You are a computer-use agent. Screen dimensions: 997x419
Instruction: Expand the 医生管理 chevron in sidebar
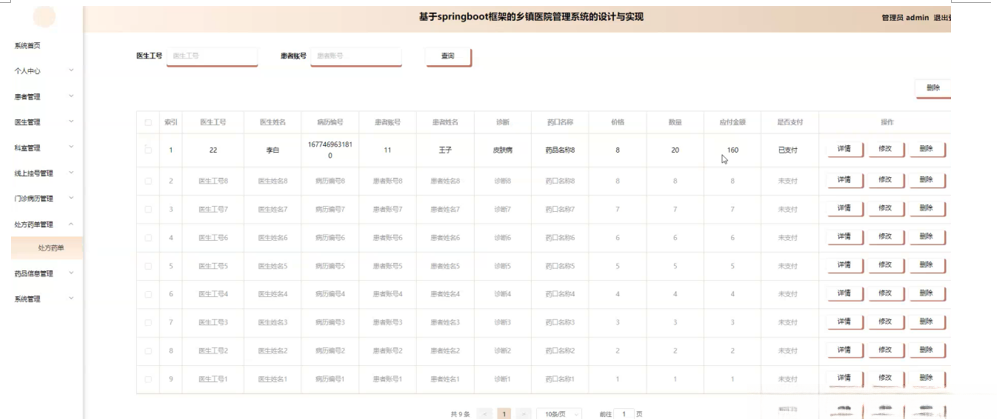point(71,121)
